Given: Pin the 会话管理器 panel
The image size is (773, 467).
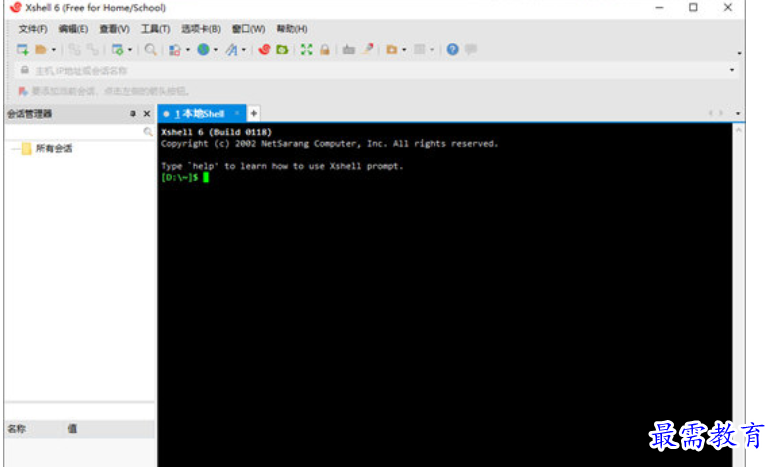Looking at the screenshot, I should pyautogui.click(x=133, y=114).
